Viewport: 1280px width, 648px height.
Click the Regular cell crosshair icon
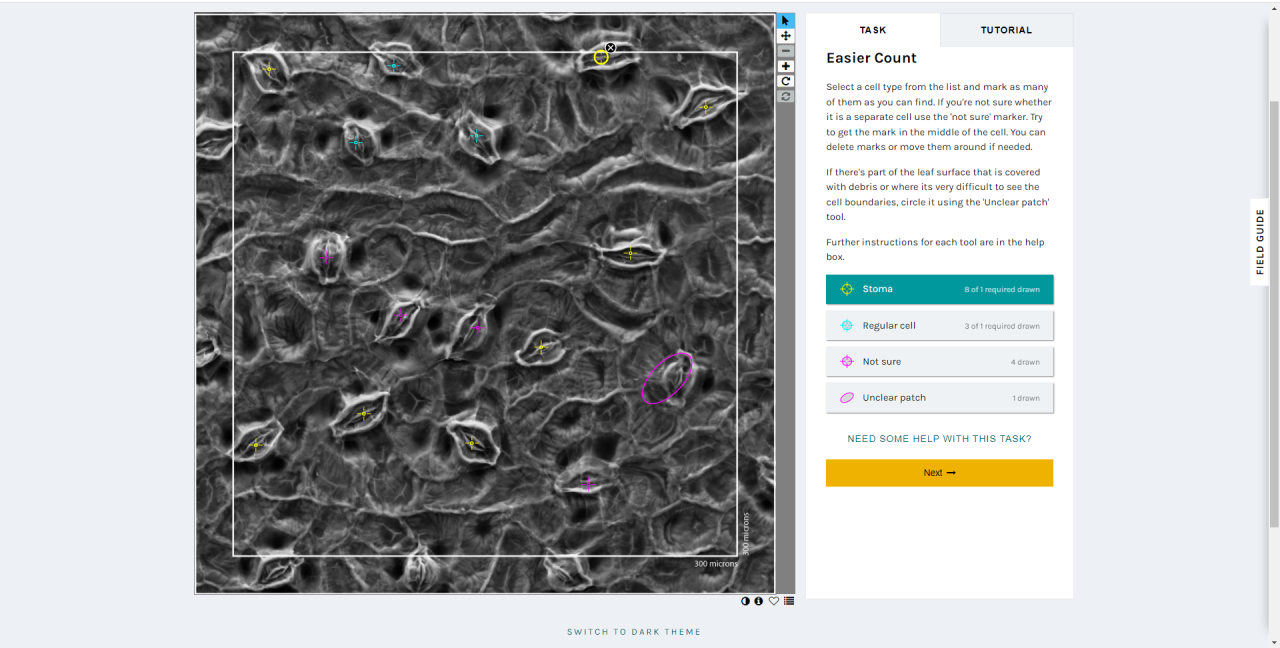tap(847, 325)
